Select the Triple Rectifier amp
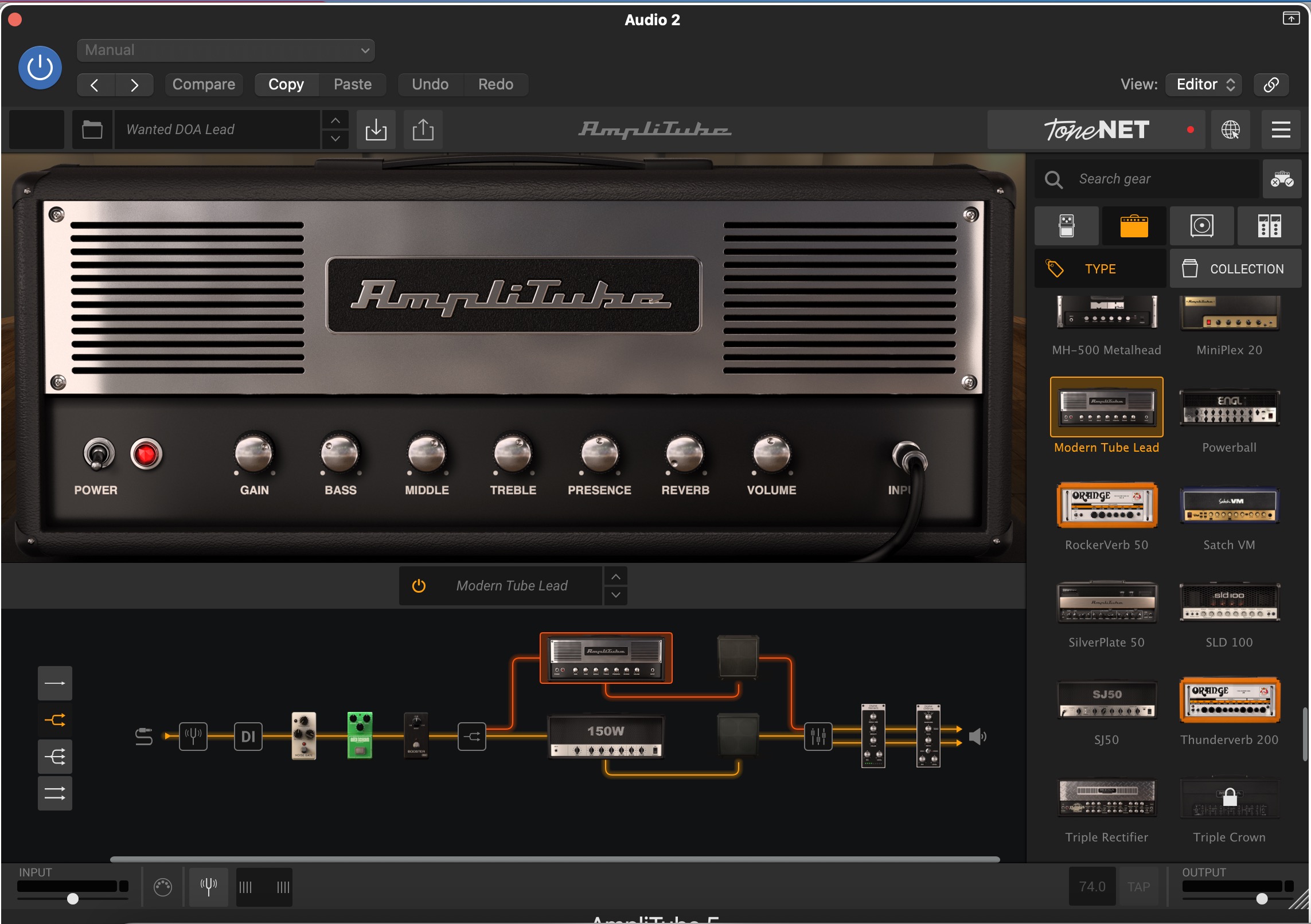Viewport: 1311px width, 924px height. point(1107,797)
